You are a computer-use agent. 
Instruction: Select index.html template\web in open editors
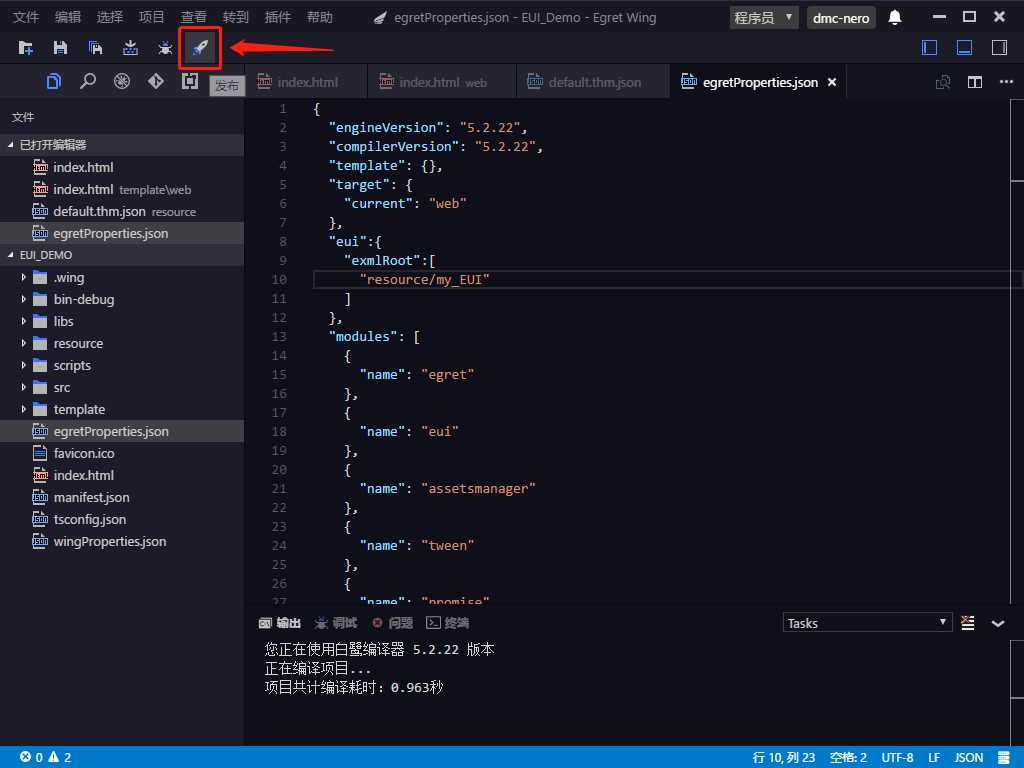tap(122, 189)
